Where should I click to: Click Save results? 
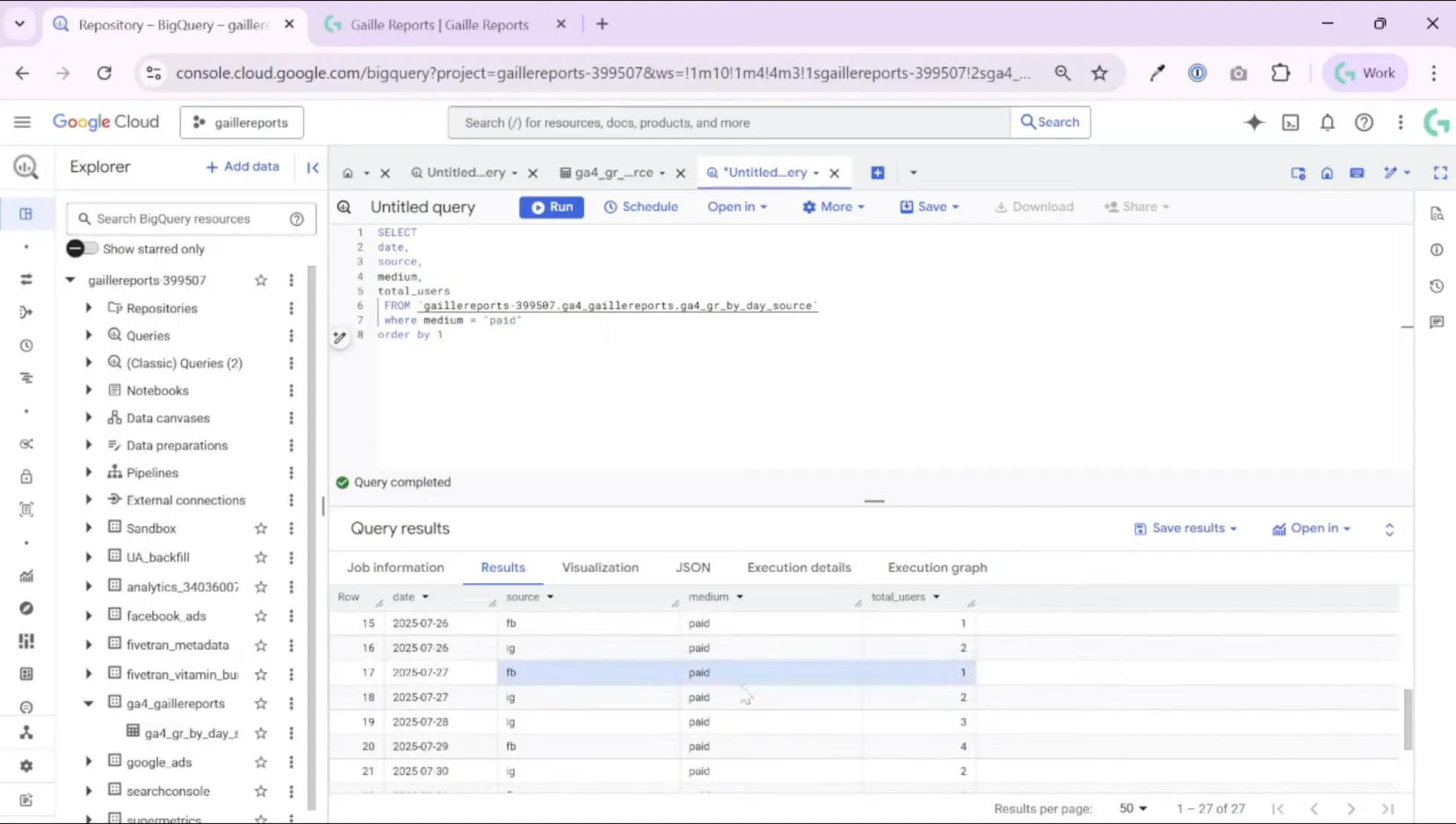pyautogui.click(x=1185, y=528)
